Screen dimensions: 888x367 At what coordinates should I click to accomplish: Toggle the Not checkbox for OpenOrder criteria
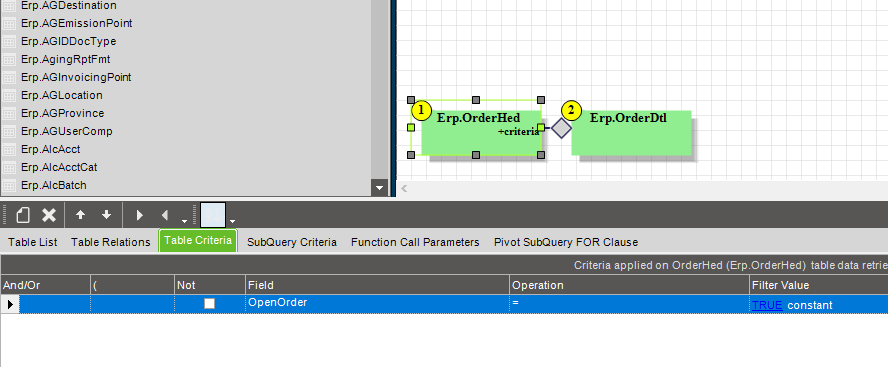pyautogui.click(x=210, y=304)
